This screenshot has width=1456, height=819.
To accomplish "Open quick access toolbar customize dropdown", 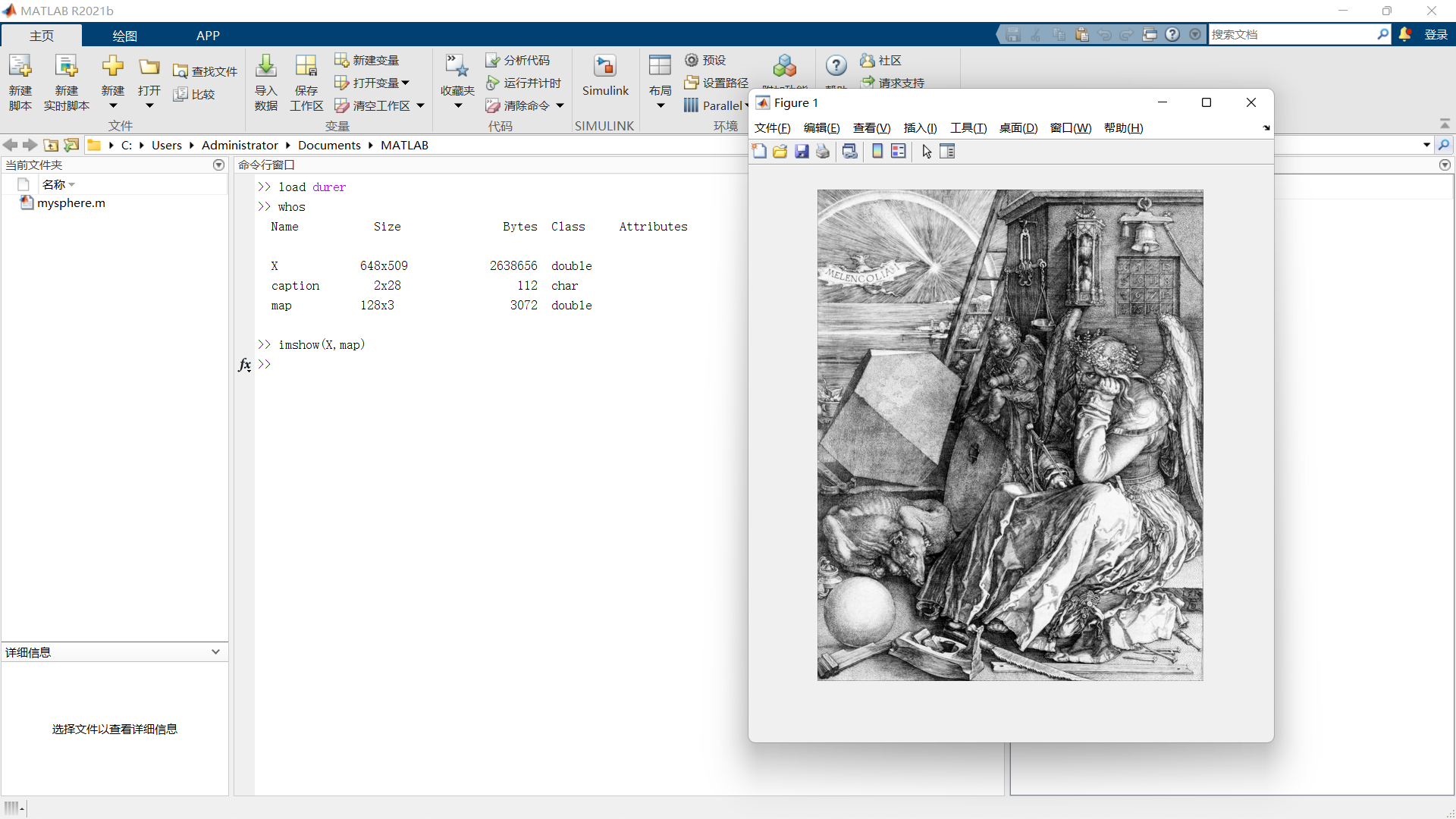I will point(1195,34).
